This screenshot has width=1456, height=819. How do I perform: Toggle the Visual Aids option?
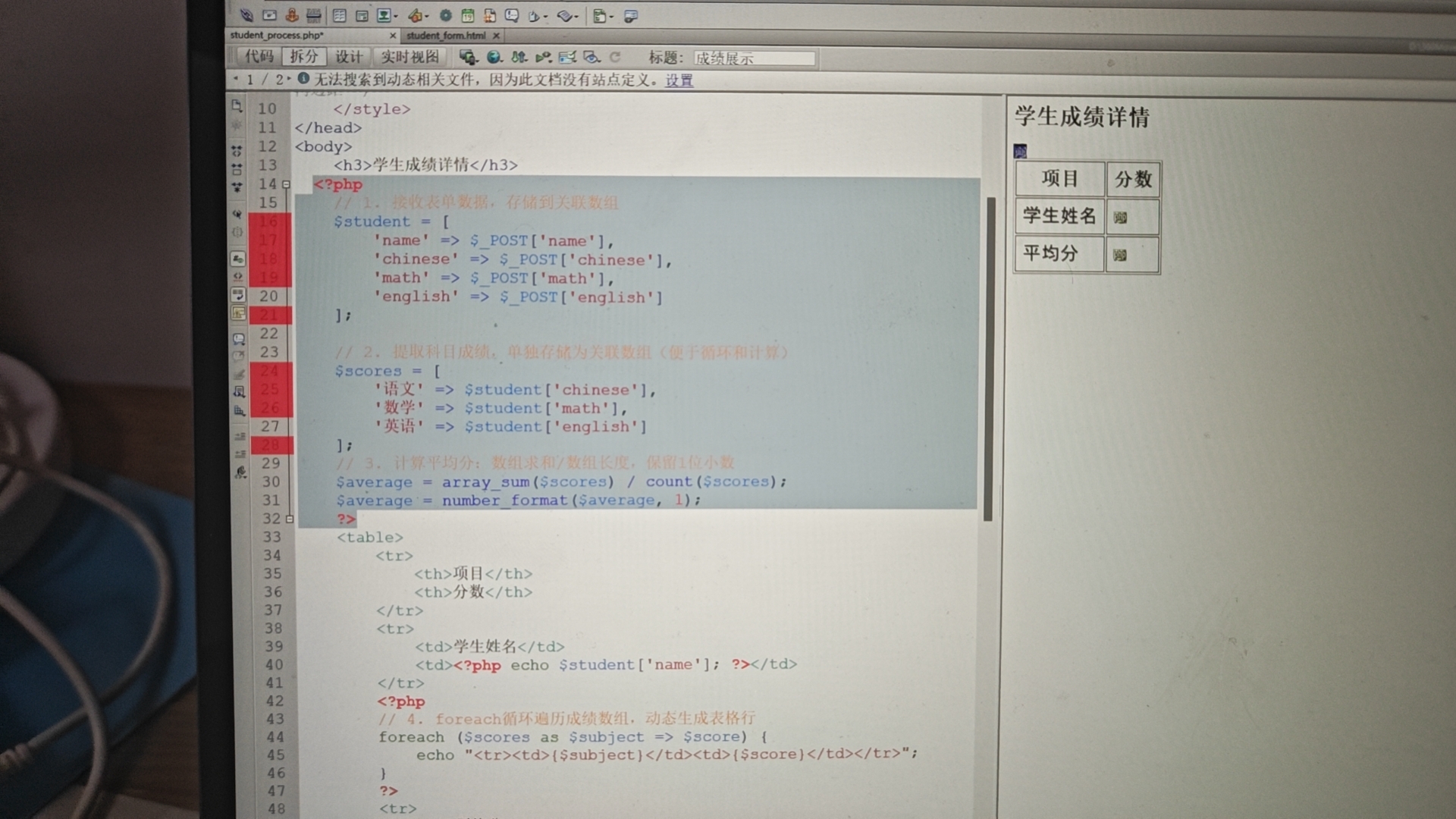[x=592, y=58]
